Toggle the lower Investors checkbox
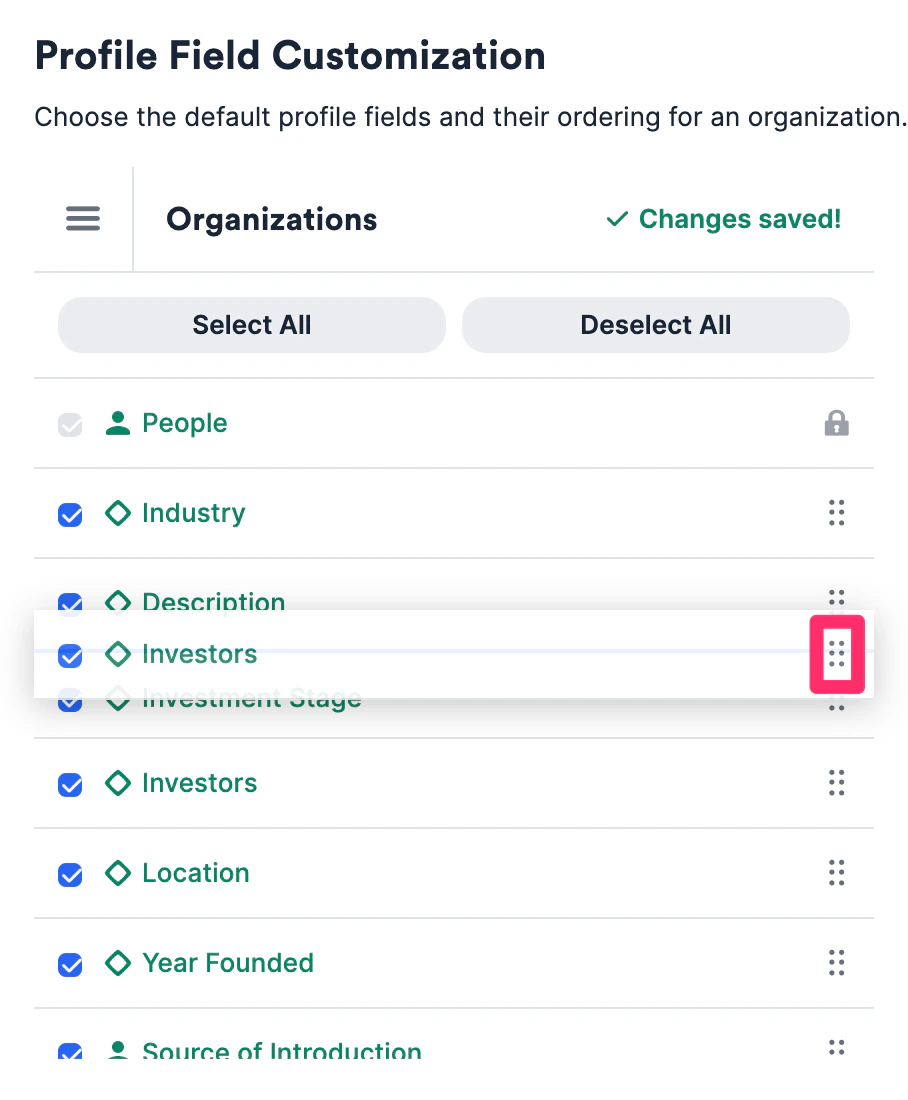908x1100 pixels. 70,784
